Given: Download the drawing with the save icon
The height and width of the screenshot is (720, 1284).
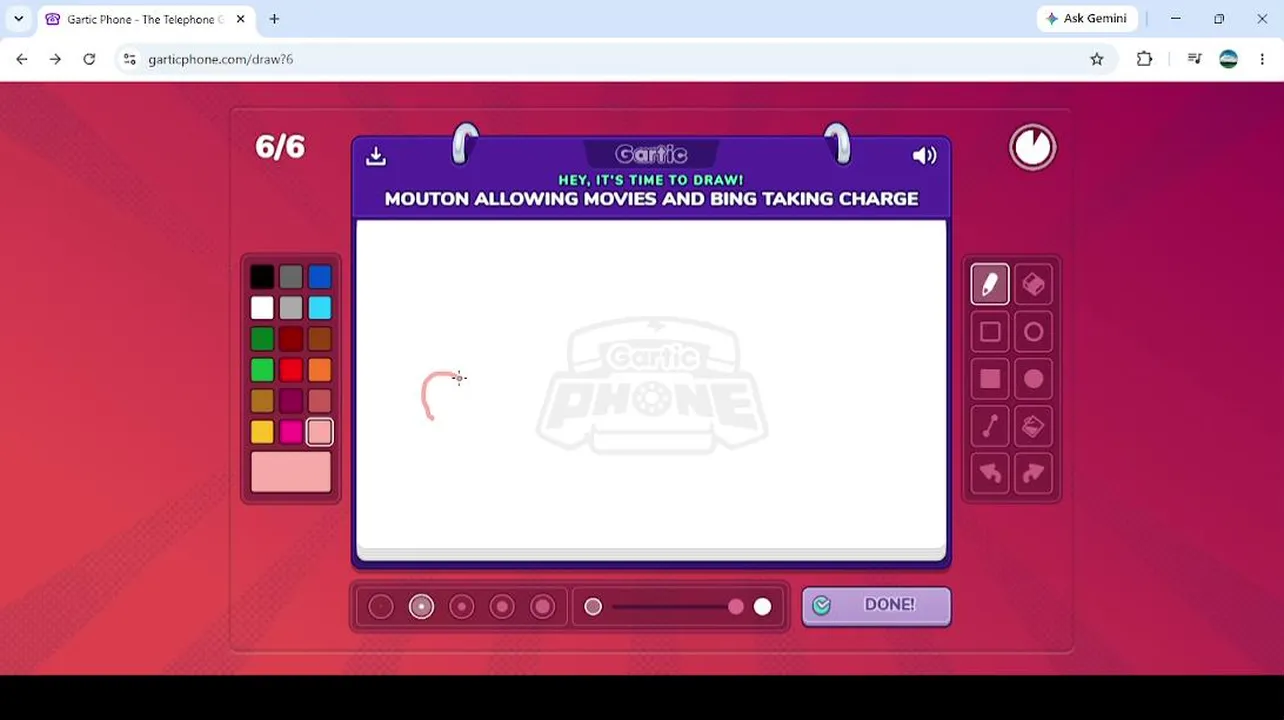Looking at the screenshot, I should tap(376, 156).
